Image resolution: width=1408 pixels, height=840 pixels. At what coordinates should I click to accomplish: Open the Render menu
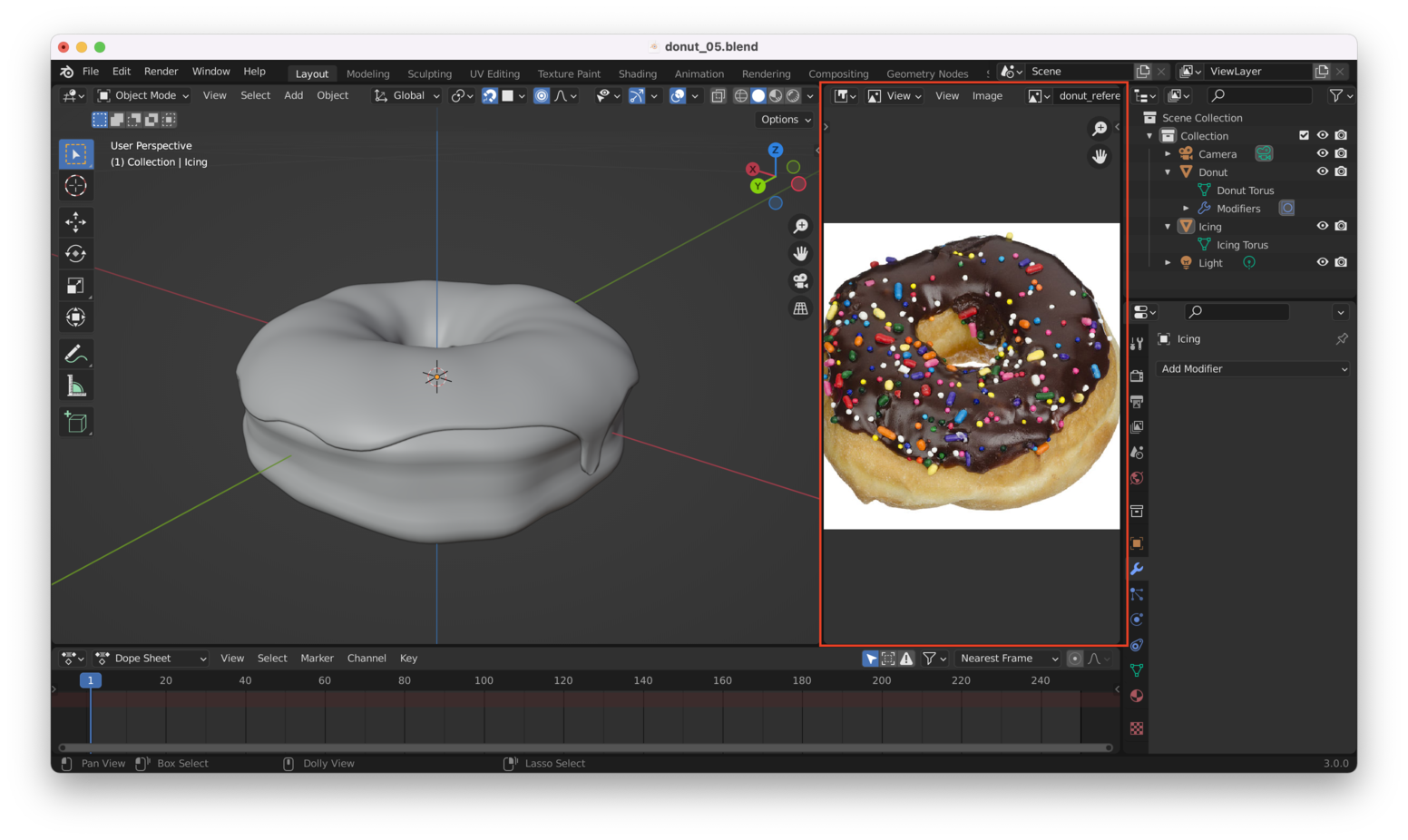(x=161, y=72)
